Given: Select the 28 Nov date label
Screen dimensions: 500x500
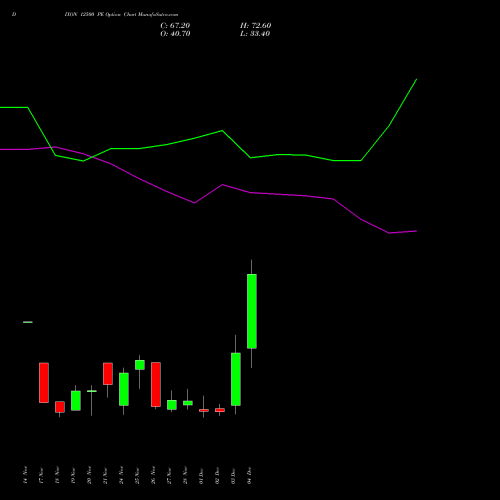Looking at the screenshot, I should (x=185, y=475).
